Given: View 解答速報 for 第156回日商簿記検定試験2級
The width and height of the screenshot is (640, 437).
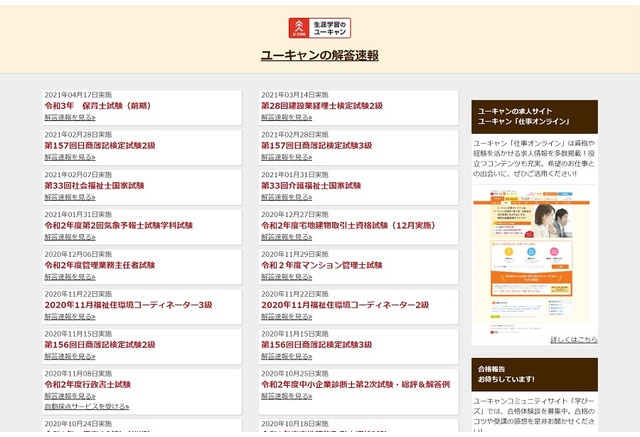Looking at the screenshot, I should [70, 356].
